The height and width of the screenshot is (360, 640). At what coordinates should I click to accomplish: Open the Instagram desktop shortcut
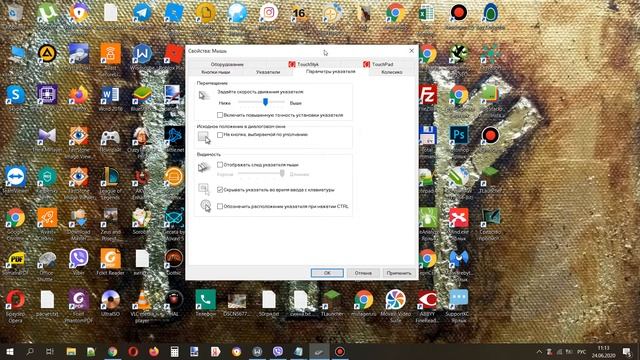click(269, 13)
